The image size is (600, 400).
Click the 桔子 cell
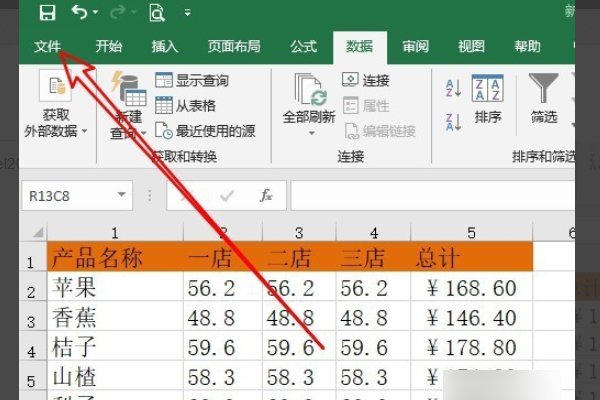click(115, 346)
